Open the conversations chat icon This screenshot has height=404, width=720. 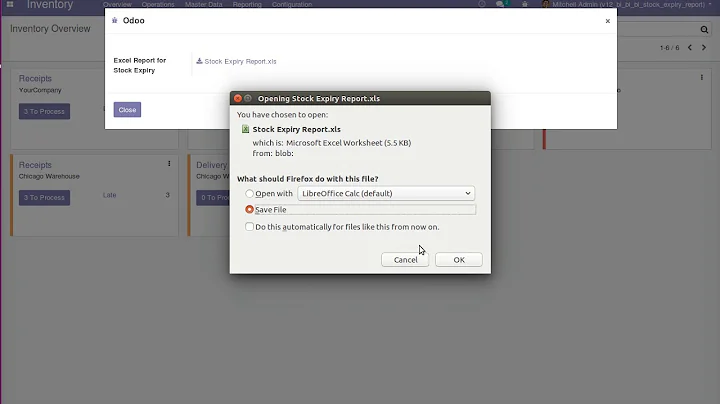501,4
